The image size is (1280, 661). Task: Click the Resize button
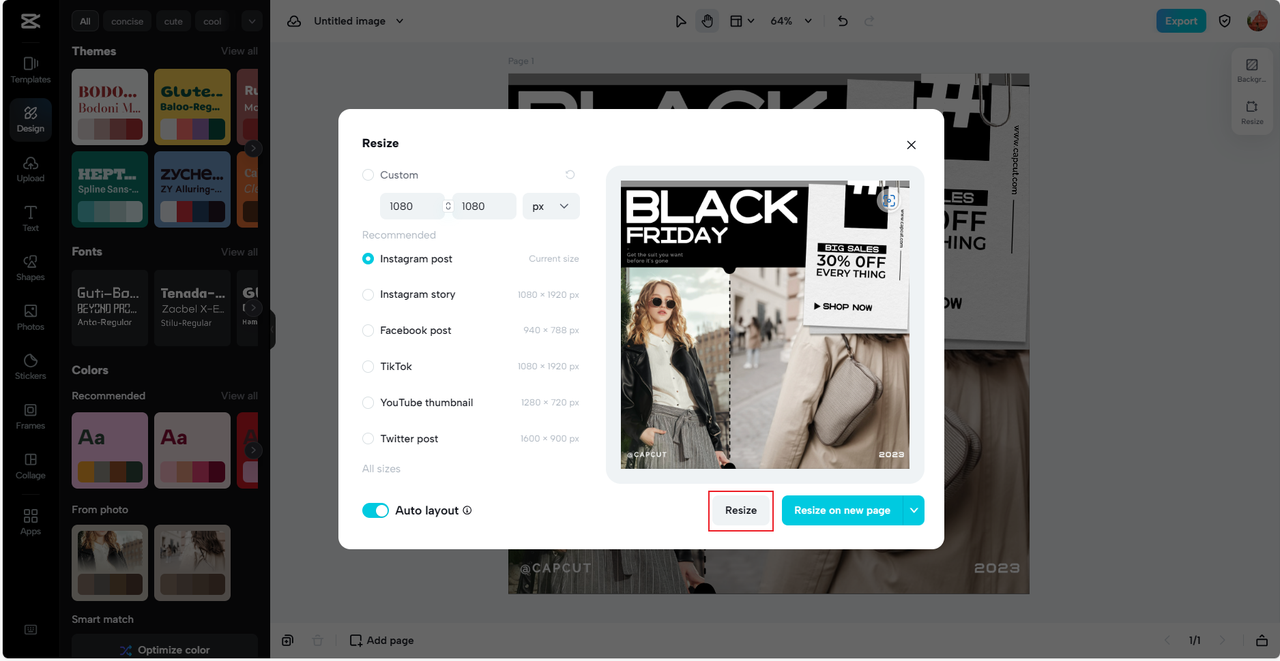741,510
